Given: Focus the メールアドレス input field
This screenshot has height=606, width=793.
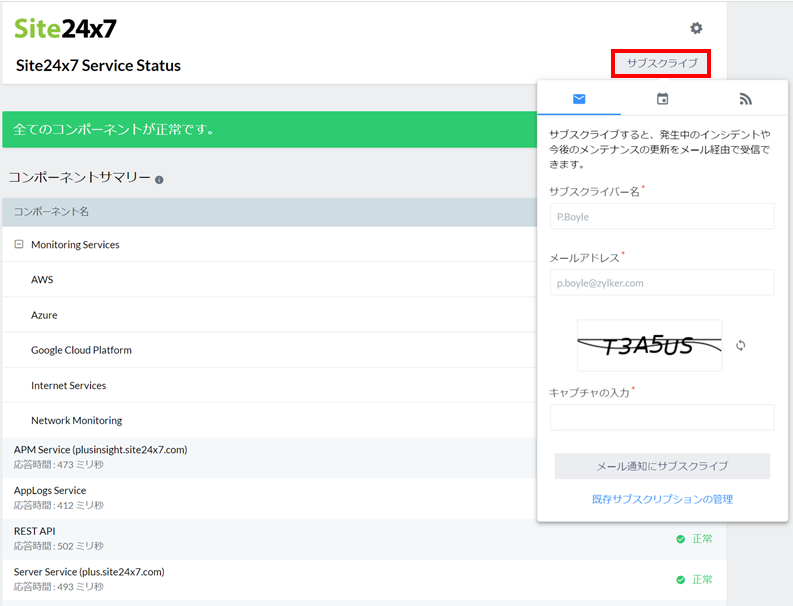Looking at the screenshot, I should (x=662, y=283).
